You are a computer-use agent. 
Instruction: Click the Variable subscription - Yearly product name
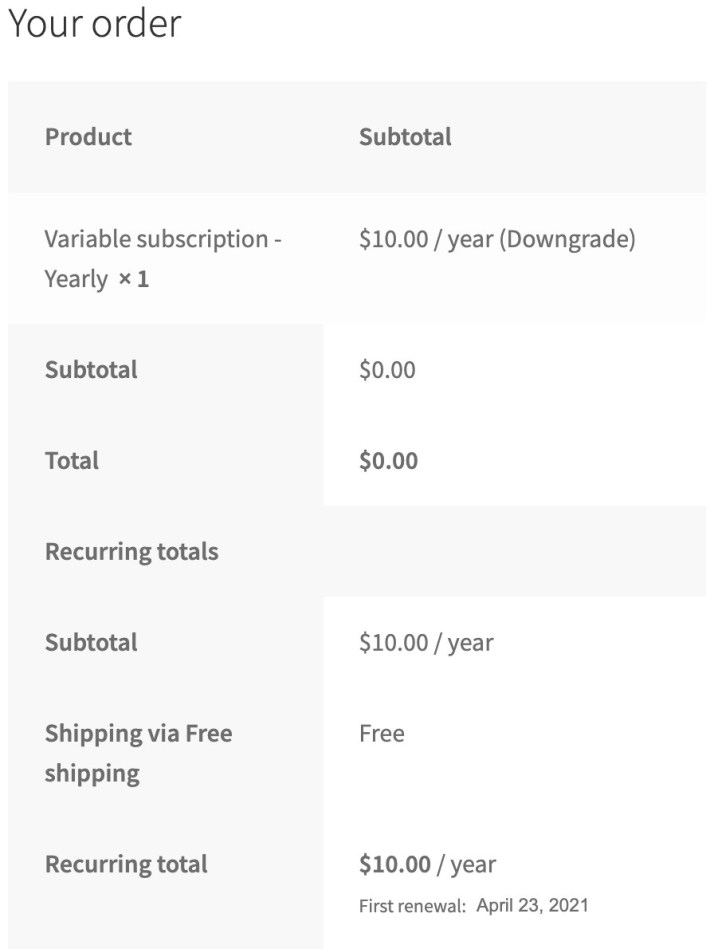[x=162, y=240]
